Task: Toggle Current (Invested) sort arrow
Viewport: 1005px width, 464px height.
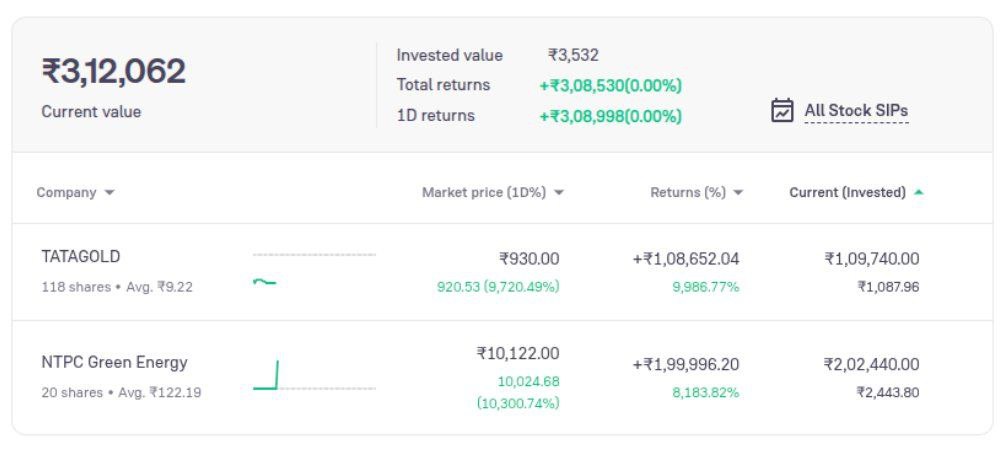Action: point(919,192)
